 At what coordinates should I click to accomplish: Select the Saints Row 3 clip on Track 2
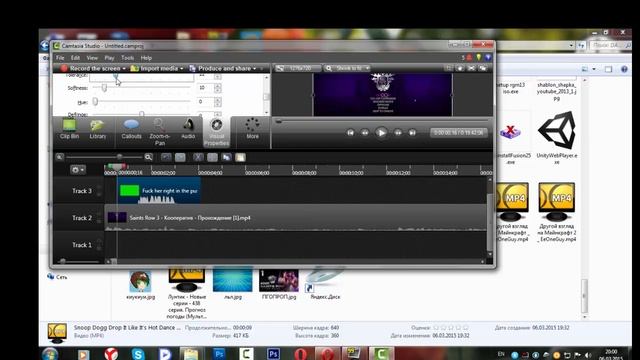tap(296, 218)
